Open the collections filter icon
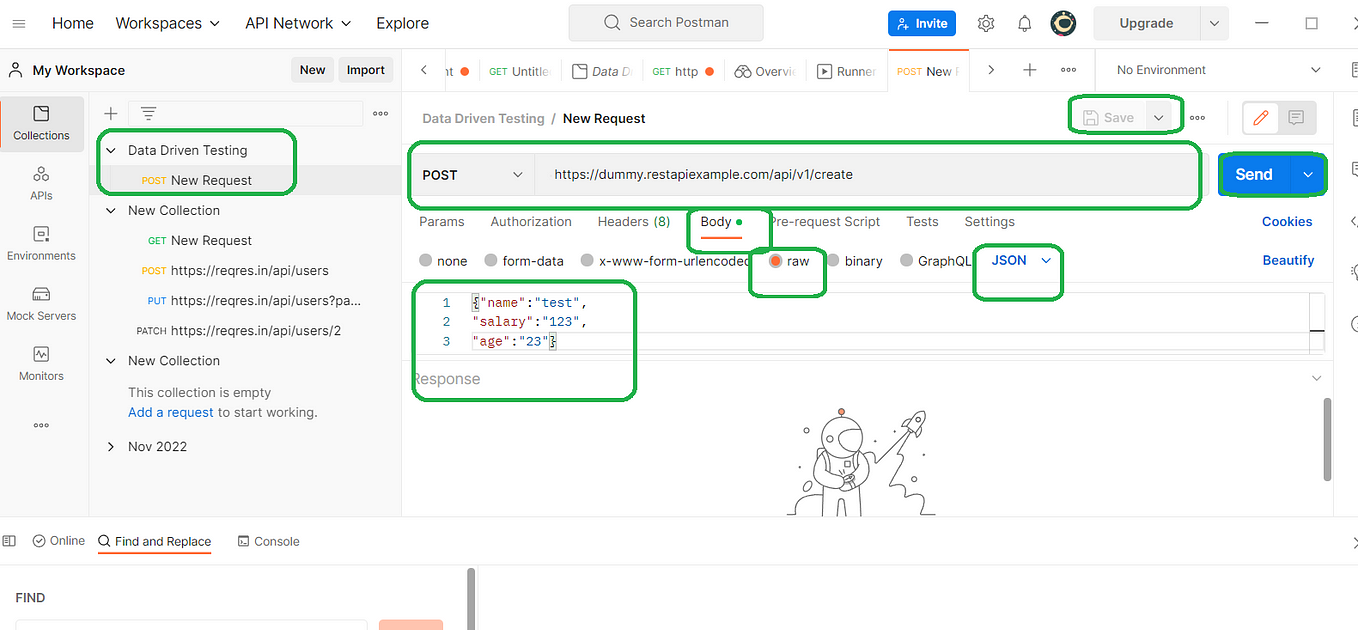This screenshot has height=630, width=1358. coord(148,114)
